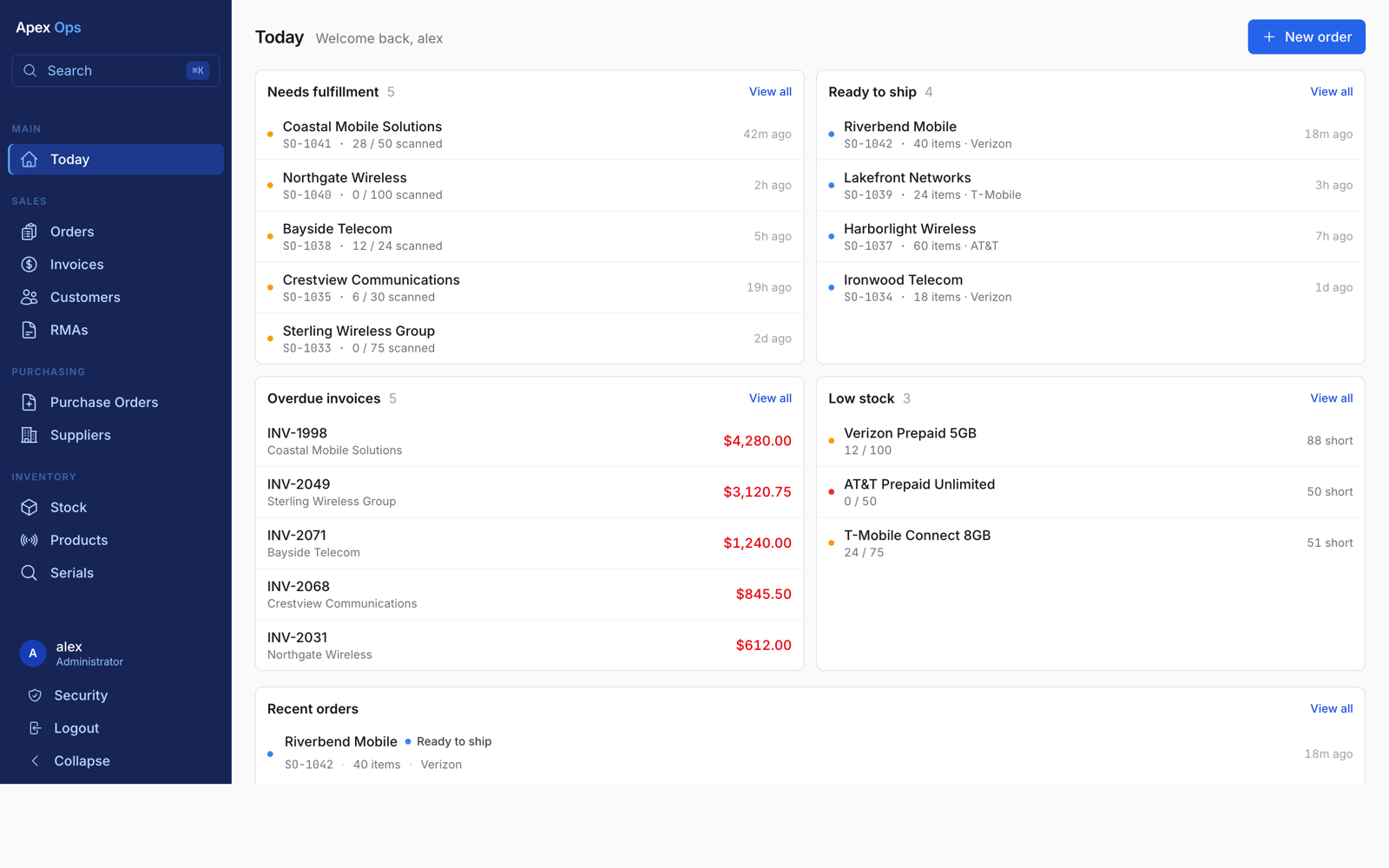Click the Stock box icon
The height and width of the screenshot is (868, 1389).
(30, 507)
